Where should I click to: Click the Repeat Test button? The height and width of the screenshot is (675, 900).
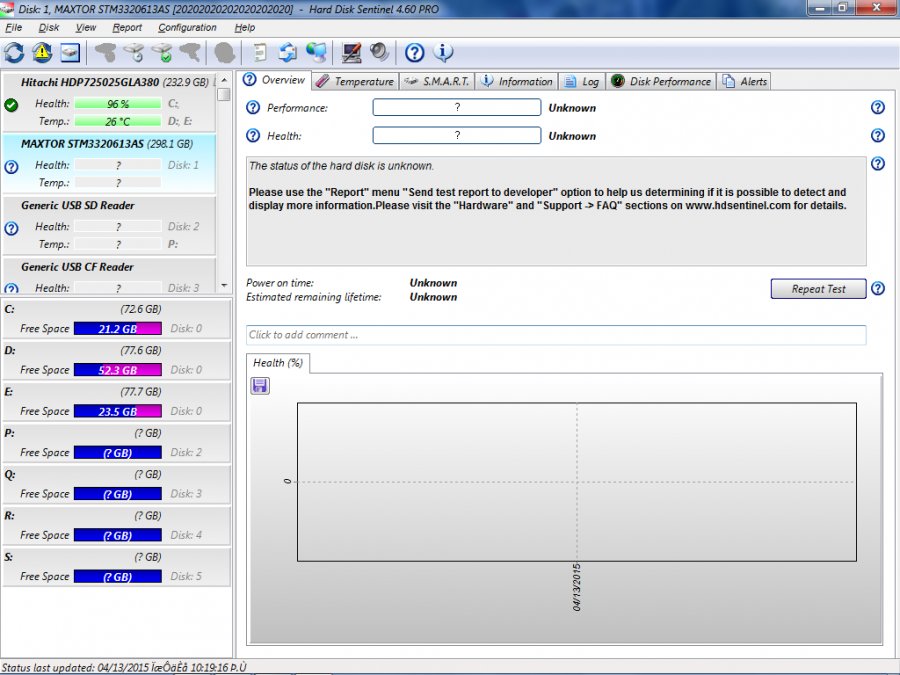click(x=818, y=289)
